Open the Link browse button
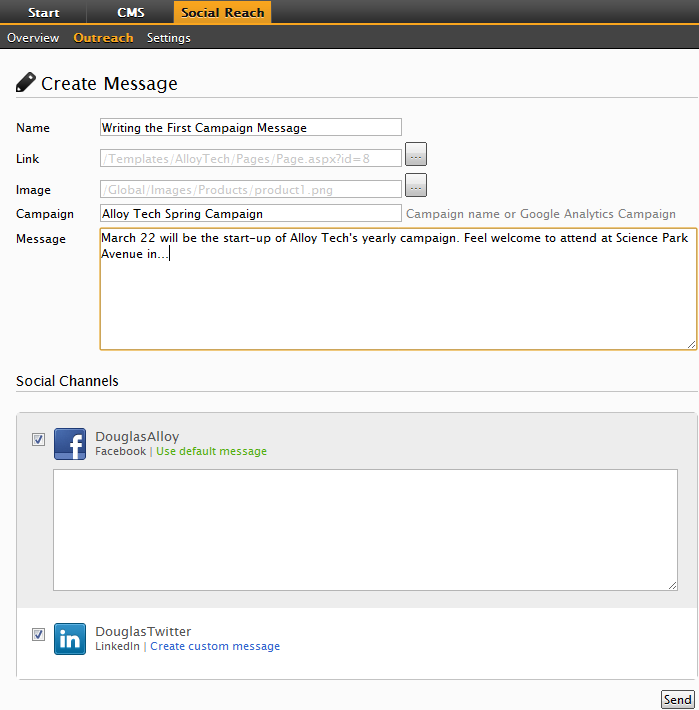The image size is (699, 710). pyautogui.click(x=415, y=155)
